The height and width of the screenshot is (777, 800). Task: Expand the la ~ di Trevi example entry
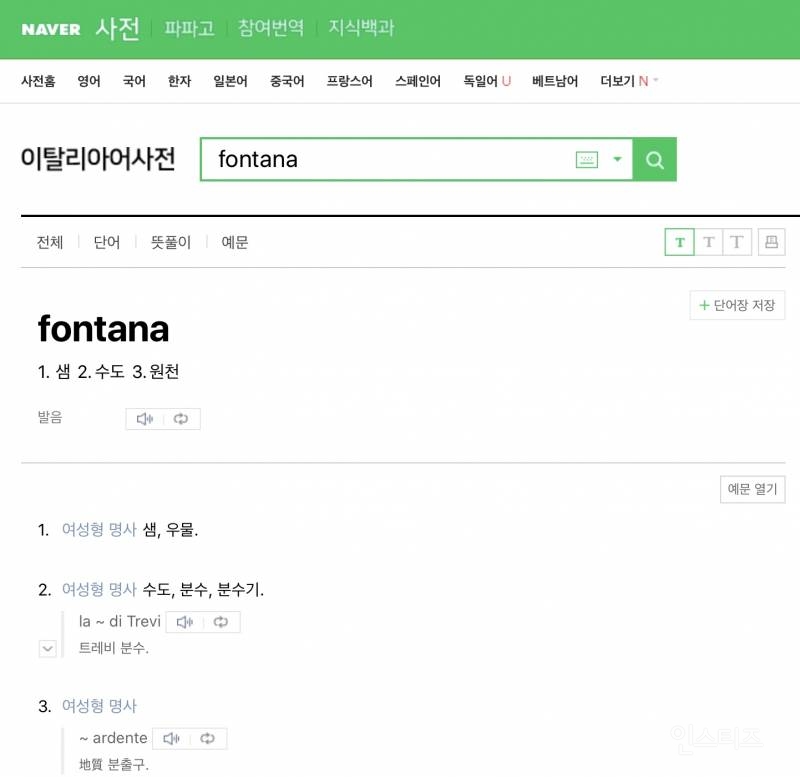[46, 648]
